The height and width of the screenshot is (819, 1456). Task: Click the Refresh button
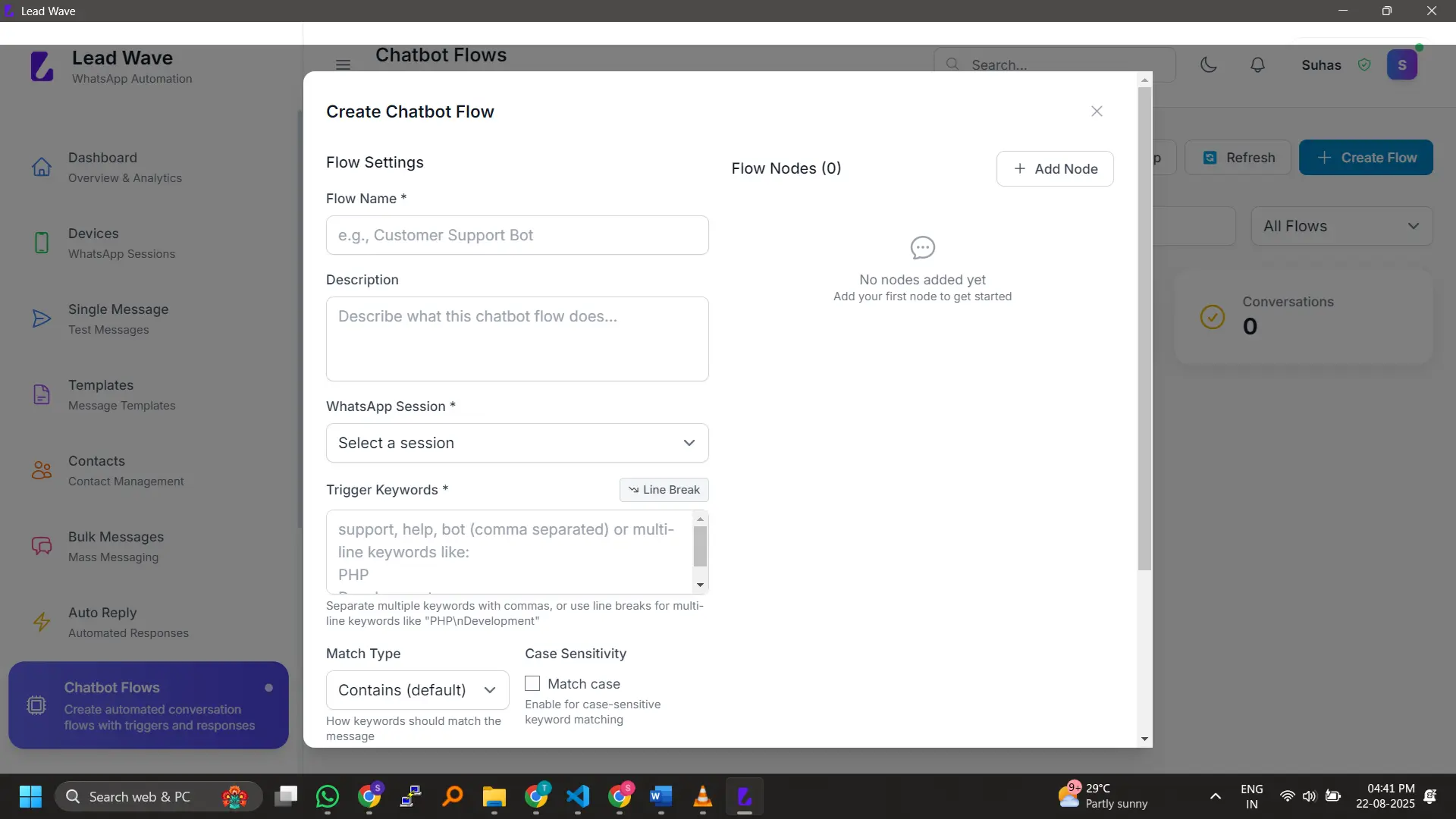pos(1238,158)
